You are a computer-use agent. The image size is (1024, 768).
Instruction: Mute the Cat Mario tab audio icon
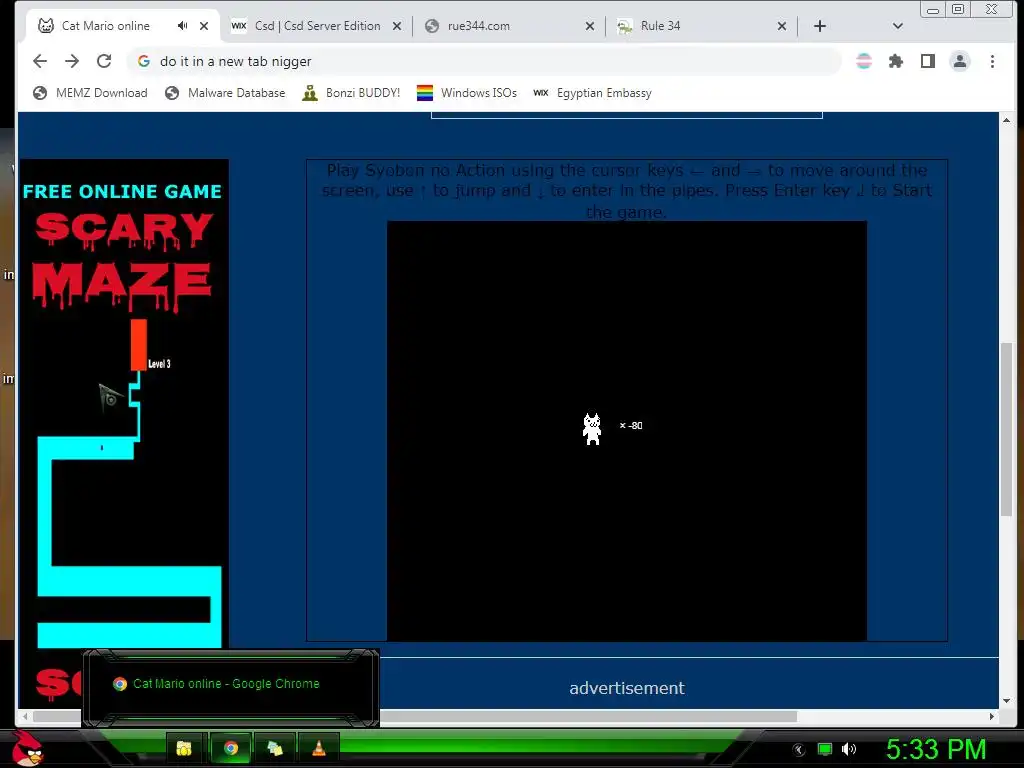[x=182, y=26]
